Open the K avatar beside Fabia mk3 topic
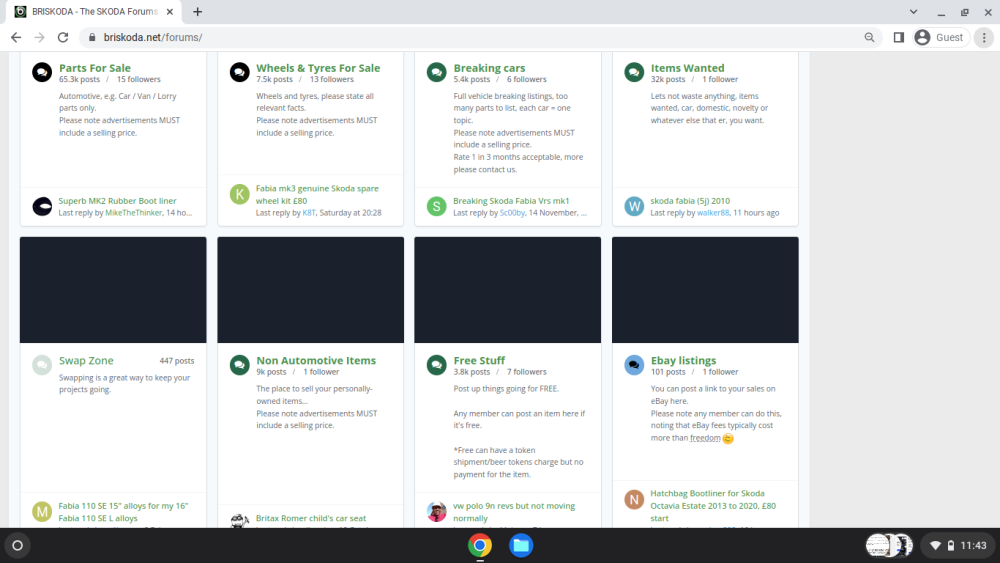The height and width of the screenshot is (563, 1000). [x=239, y=194]
